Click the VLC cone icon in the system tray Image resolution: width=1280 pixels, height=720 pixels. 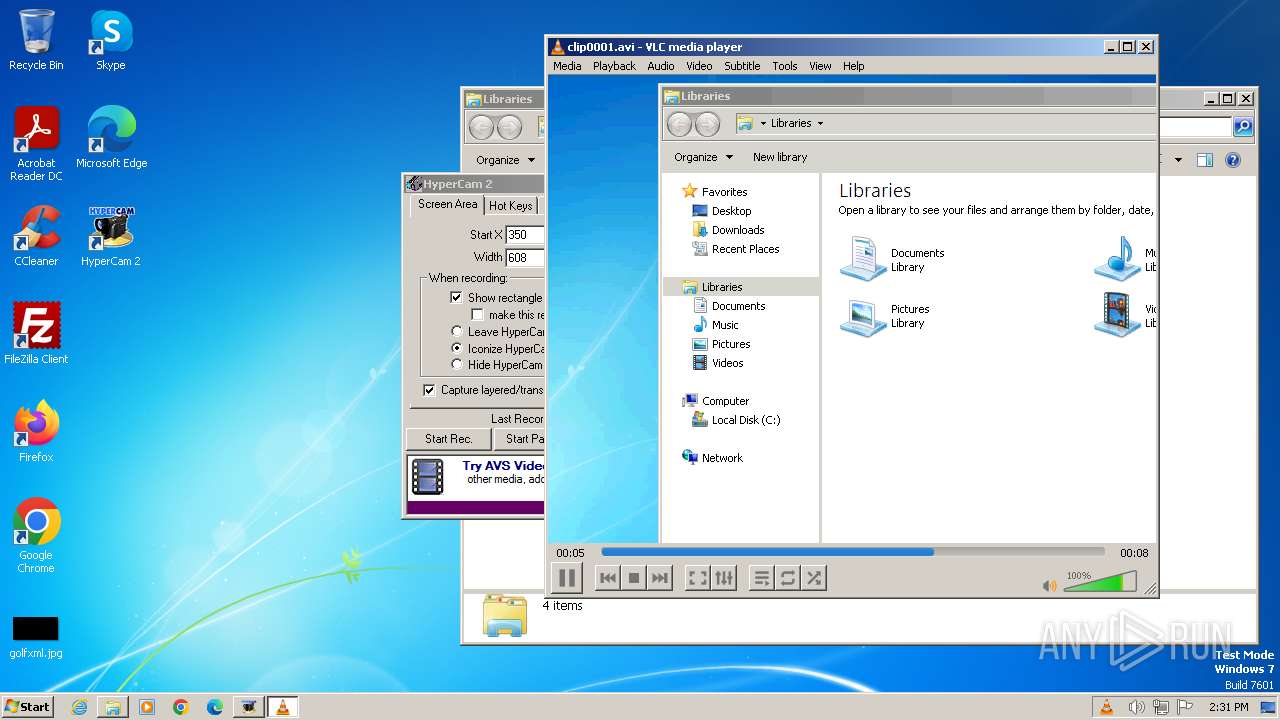coord(1106,707)
